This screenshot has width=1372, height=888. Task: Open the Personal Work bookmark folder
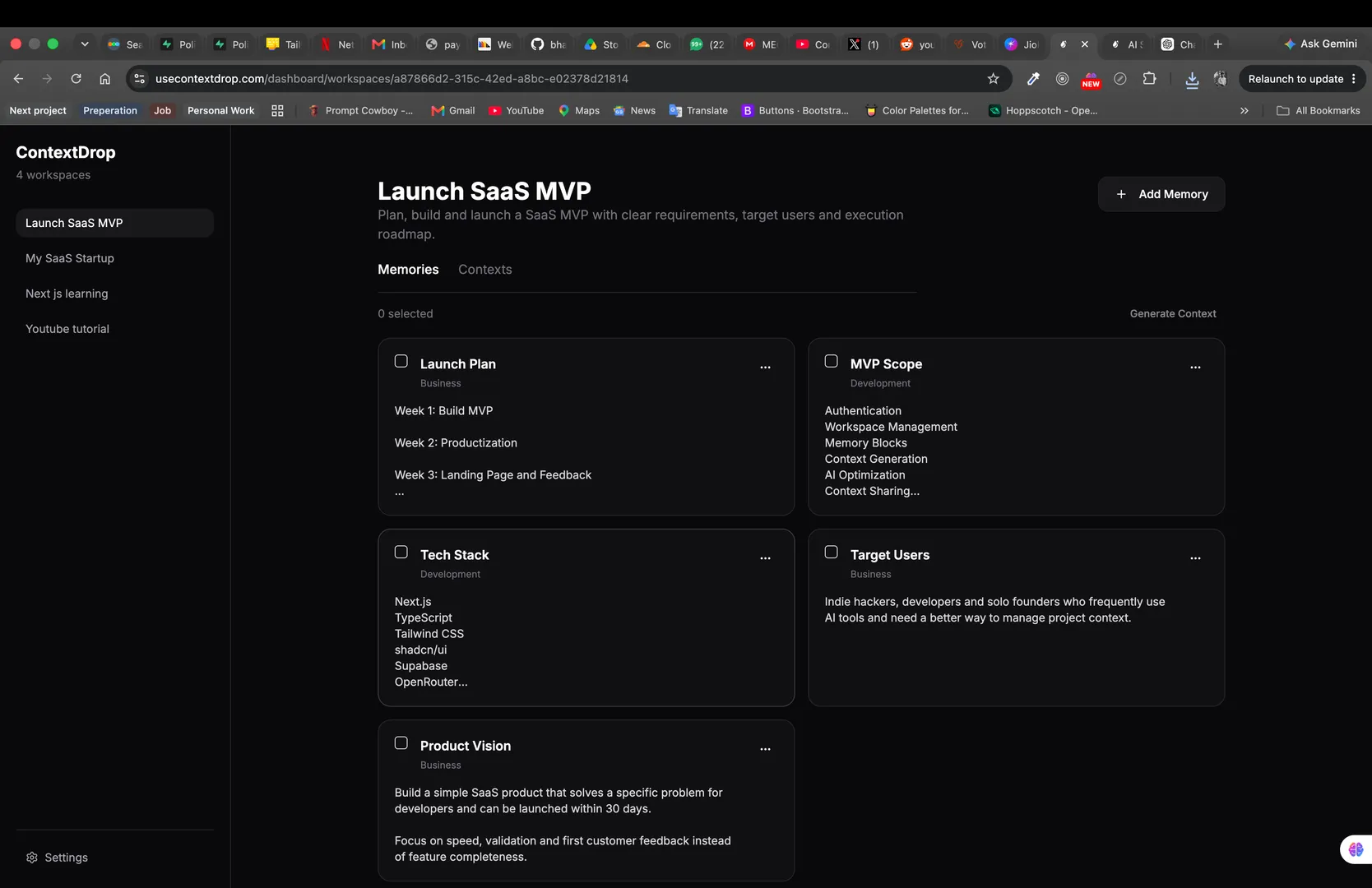tap(220, 110)
